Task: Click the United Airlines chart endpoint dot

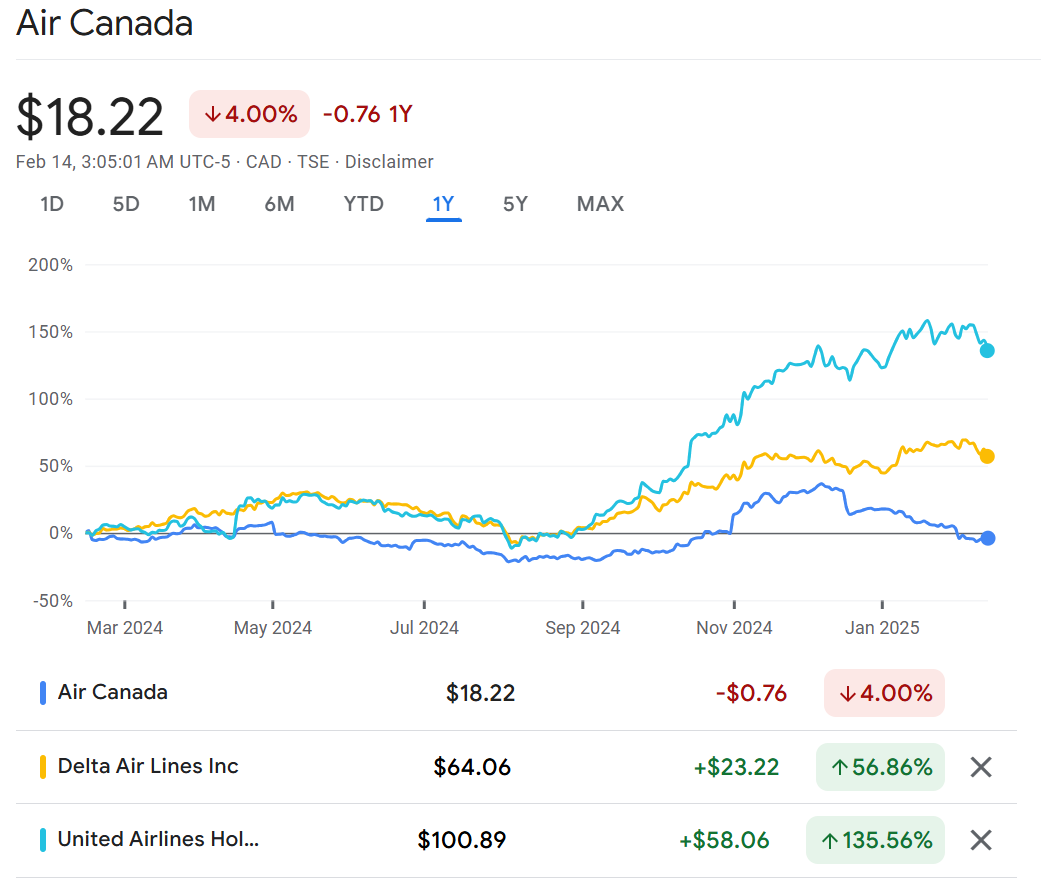Action: 987,350
